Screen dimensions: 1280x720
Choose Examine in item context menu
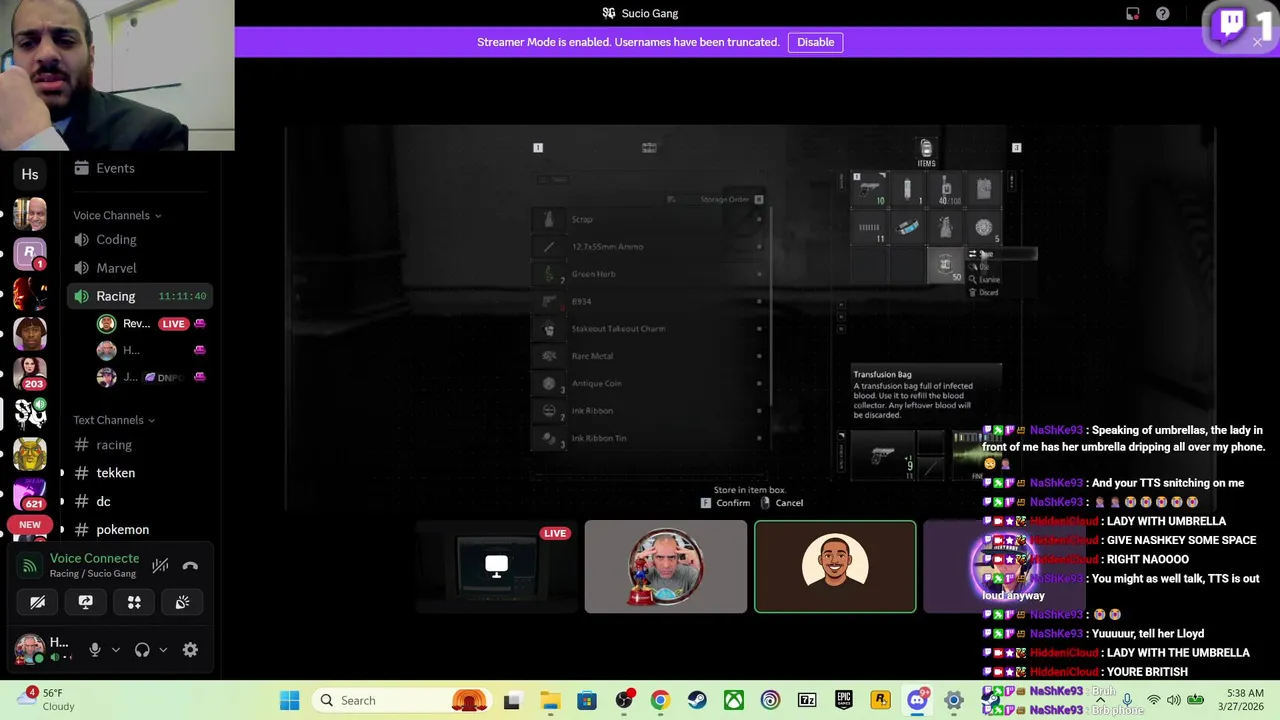tap(984, 280)
